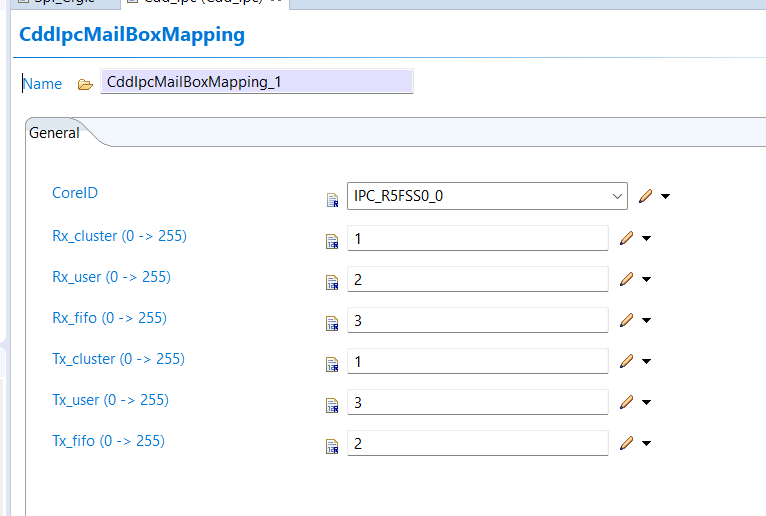Click the Tx_cluster (0 -> 255) label

point(119,359)
